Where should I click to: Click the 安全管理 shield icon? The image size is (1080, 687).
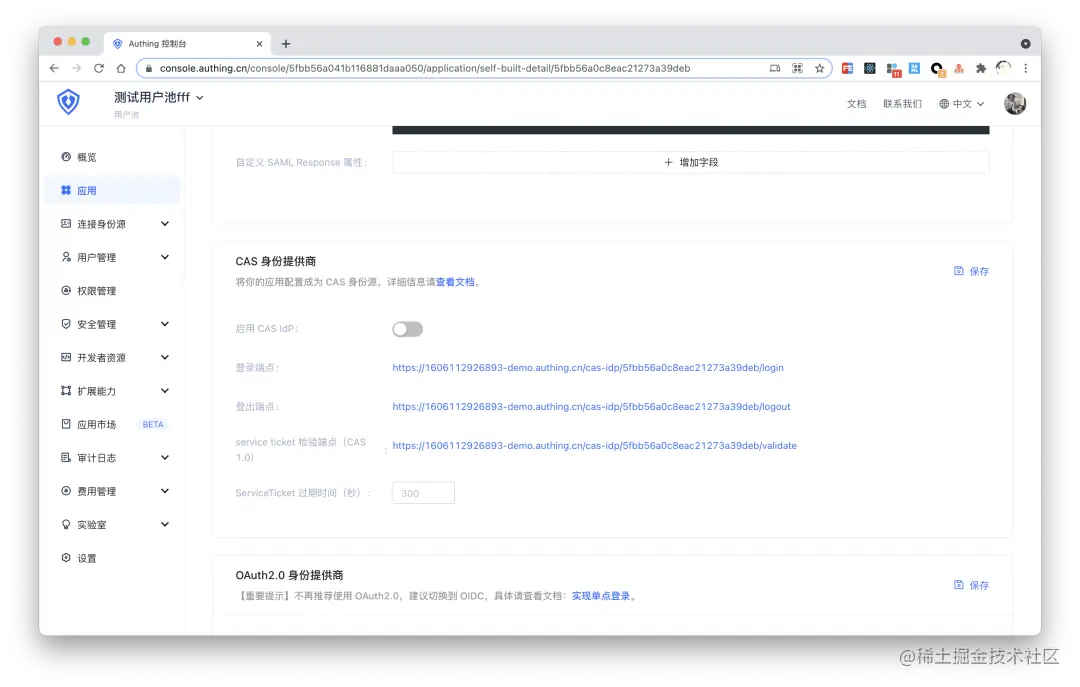(66, 324)
